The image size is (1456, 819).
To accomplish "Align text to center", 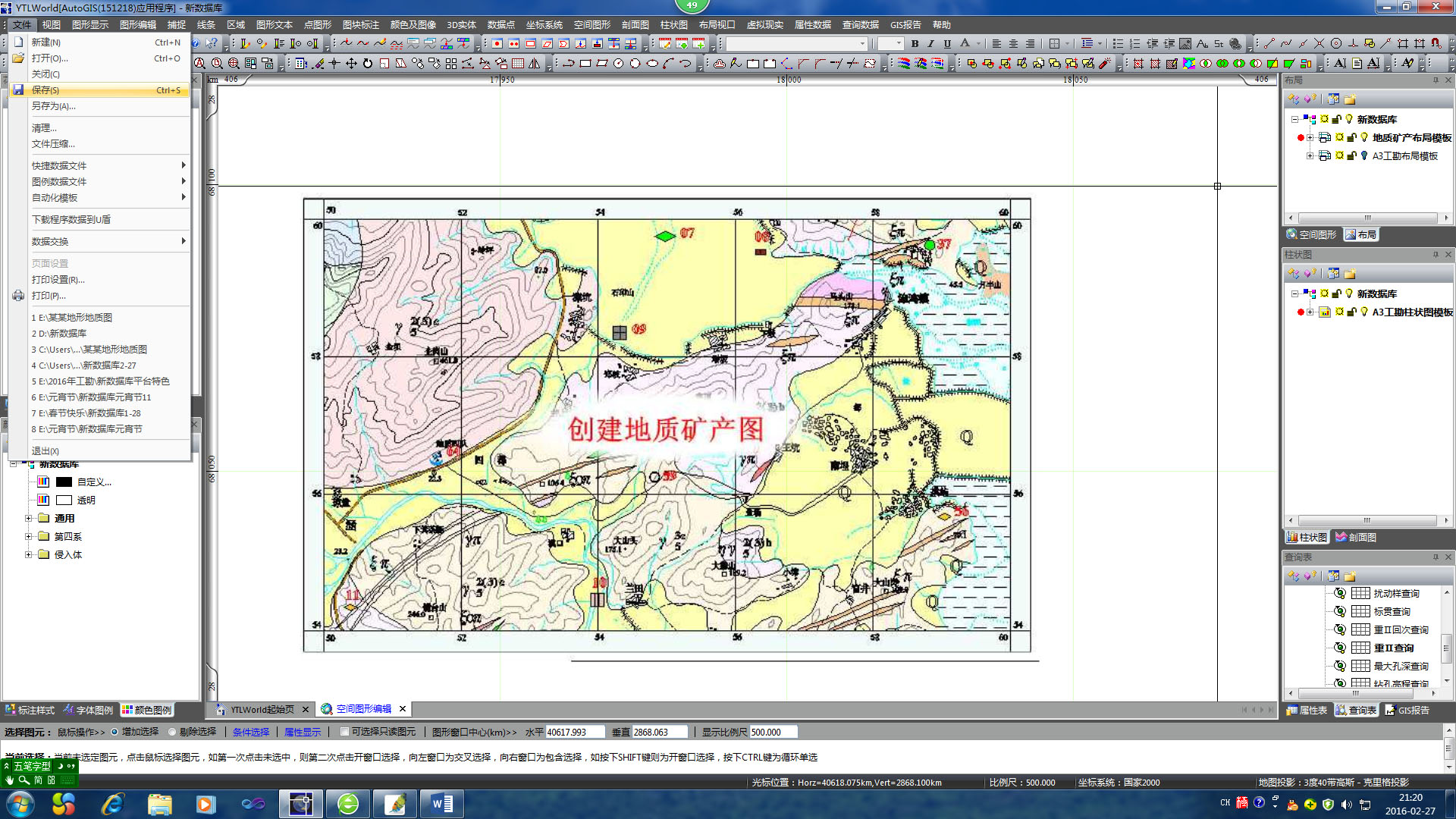I will click(x=1013, y=44).
